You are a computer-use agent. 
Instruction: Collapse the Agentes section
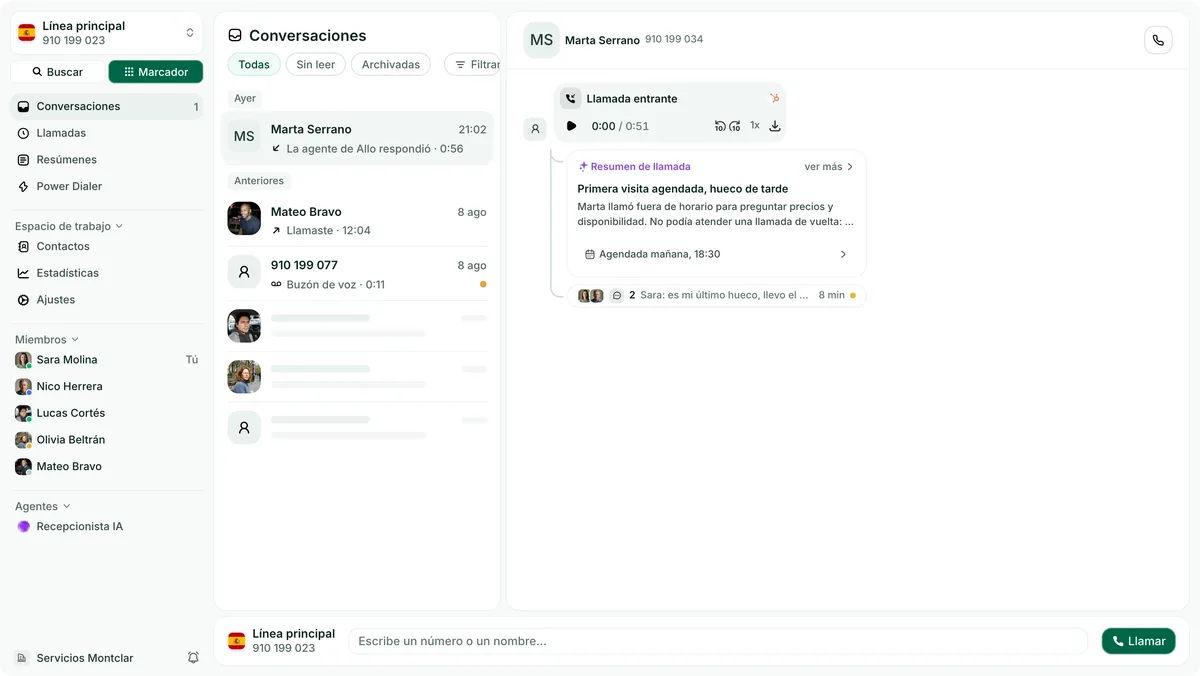(x=43, y=506)
